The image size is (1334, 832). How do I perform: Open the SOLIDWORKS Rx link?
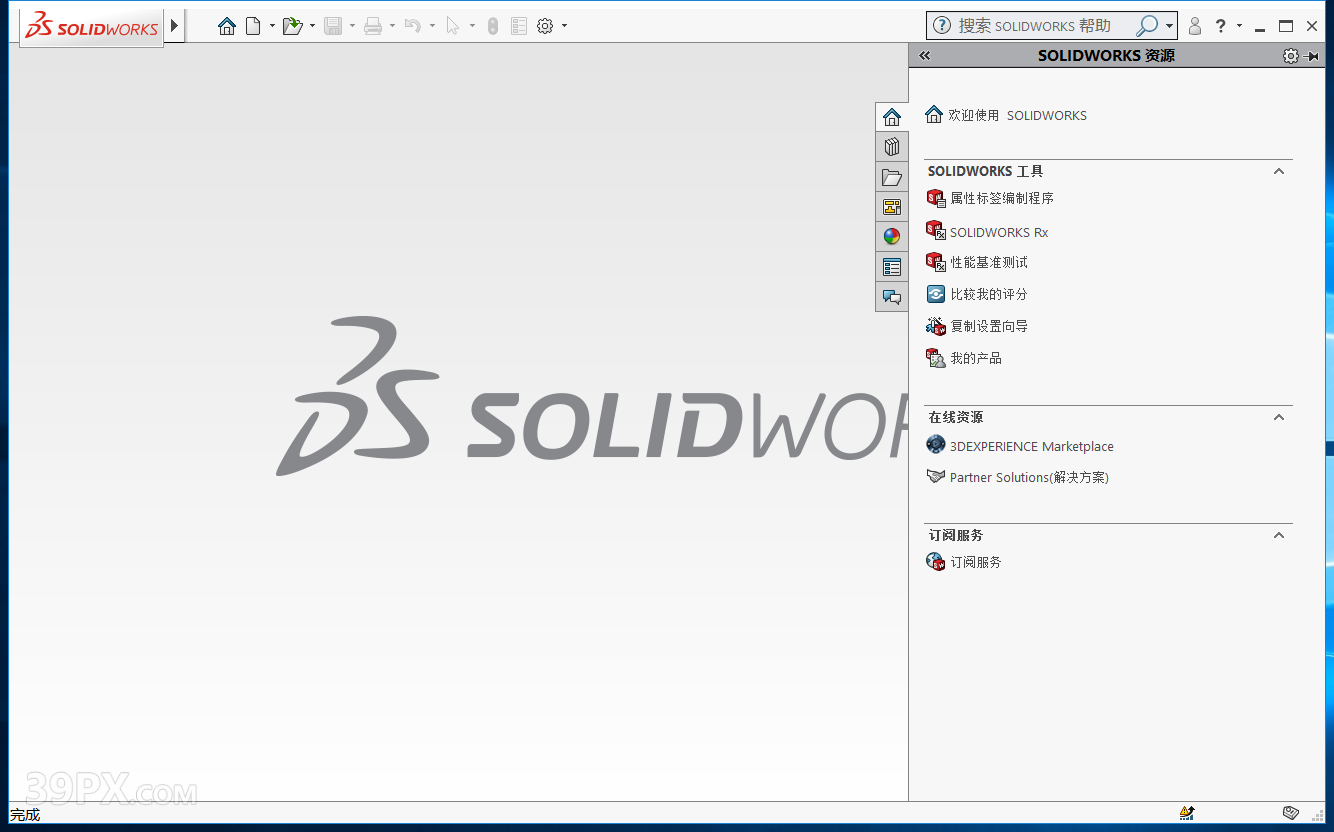pyautogui.click(x=998, y=232)
